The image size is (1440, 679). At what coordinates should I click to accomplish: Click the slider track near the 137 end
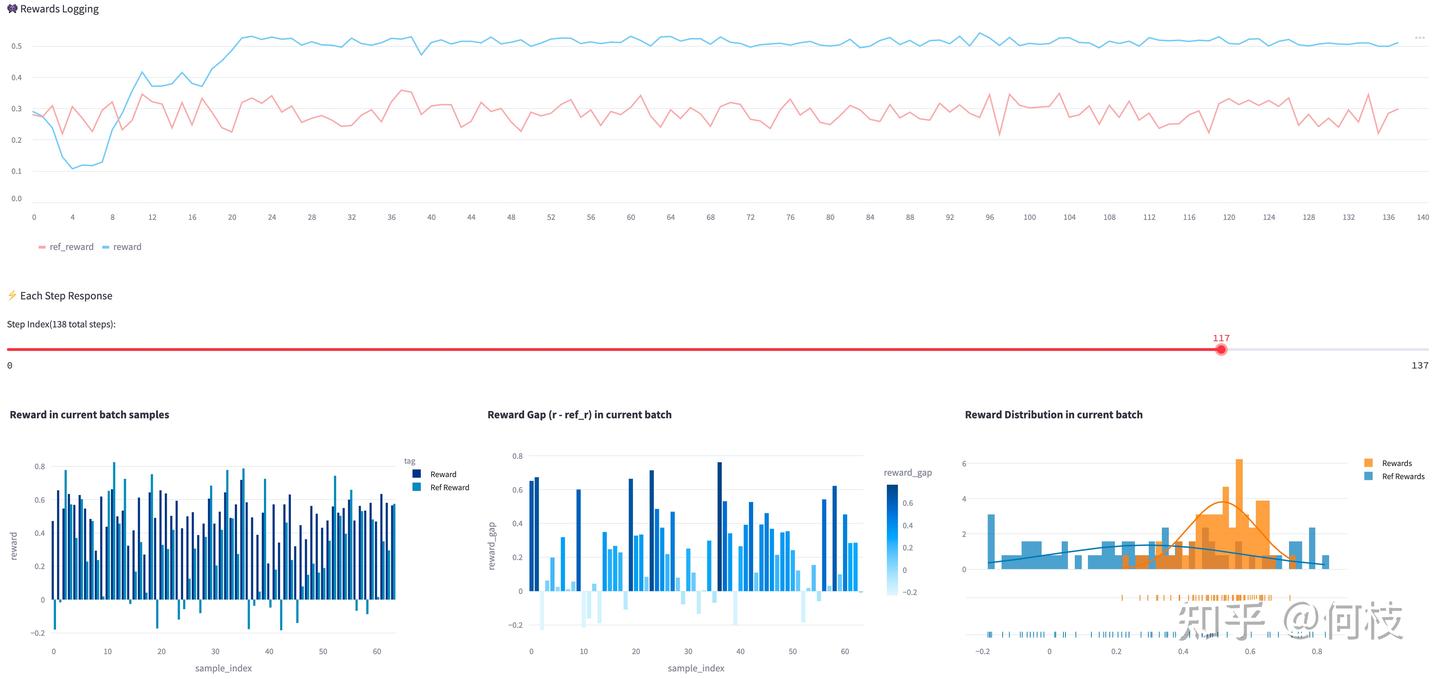(1400, 349)
